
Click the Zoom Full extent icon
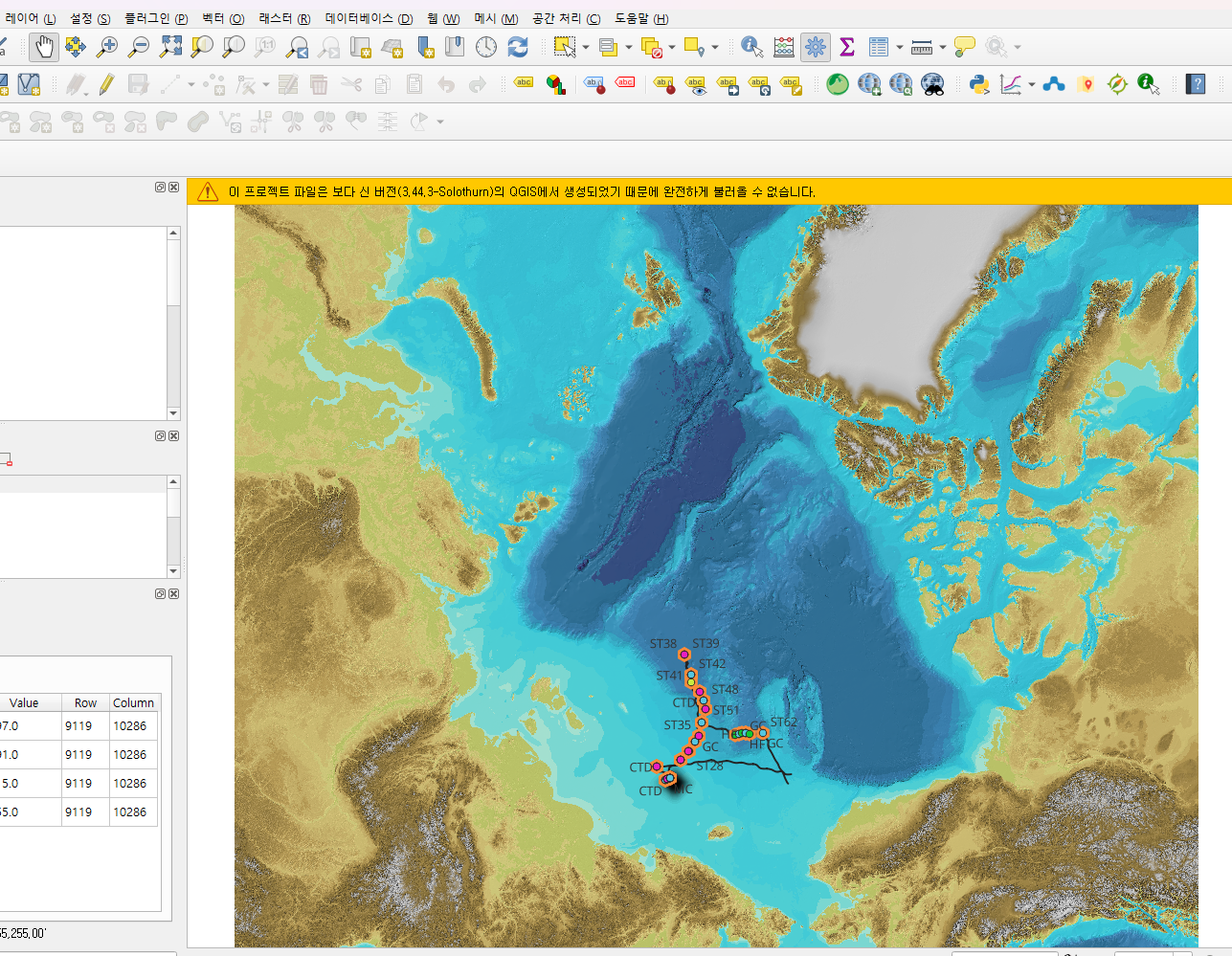coord(170,46)
